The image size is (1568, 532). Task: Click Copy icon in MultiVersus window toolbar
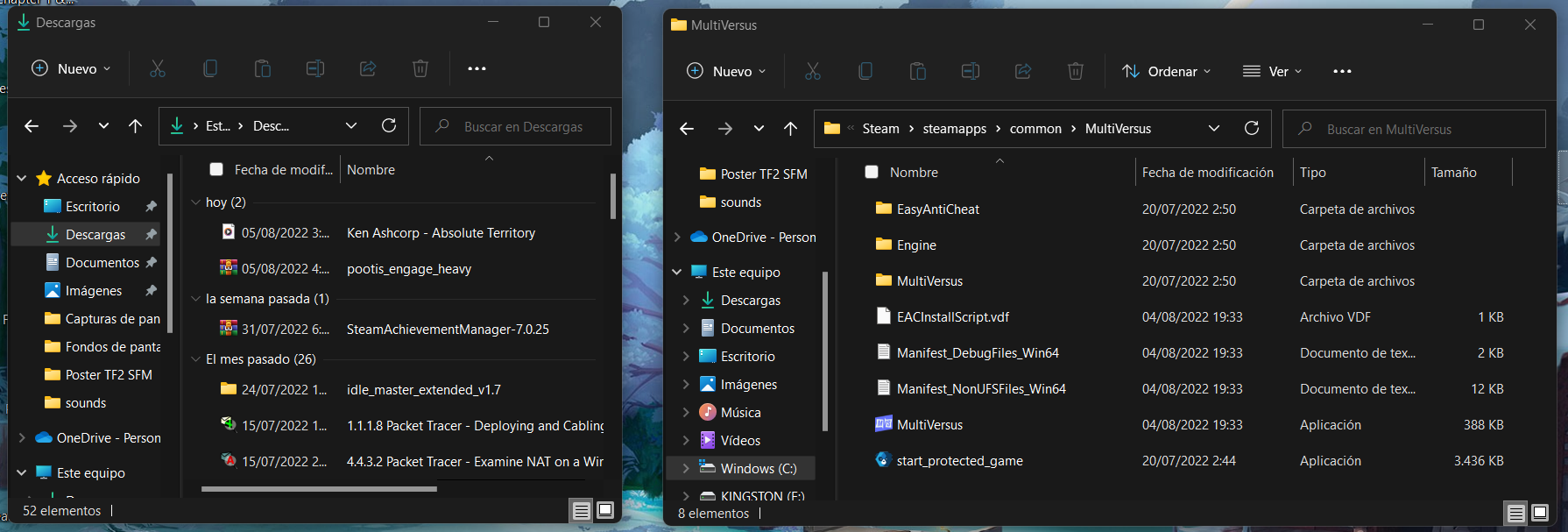click(x=865, y=71)
